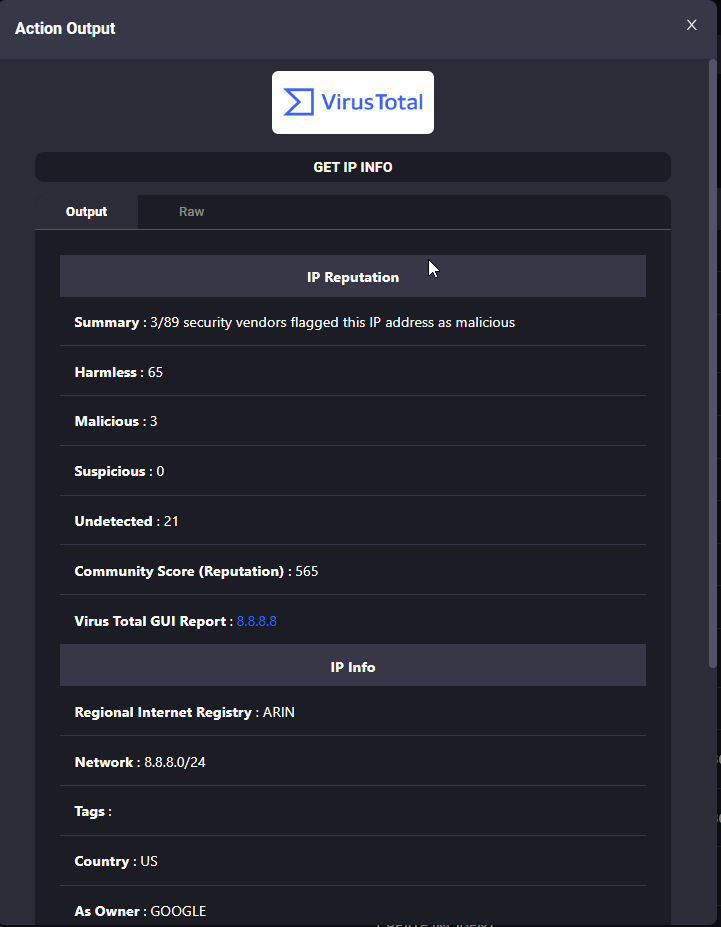721x927 pixels.
Task: Click the Country : US row
Action: click(353, 861)
